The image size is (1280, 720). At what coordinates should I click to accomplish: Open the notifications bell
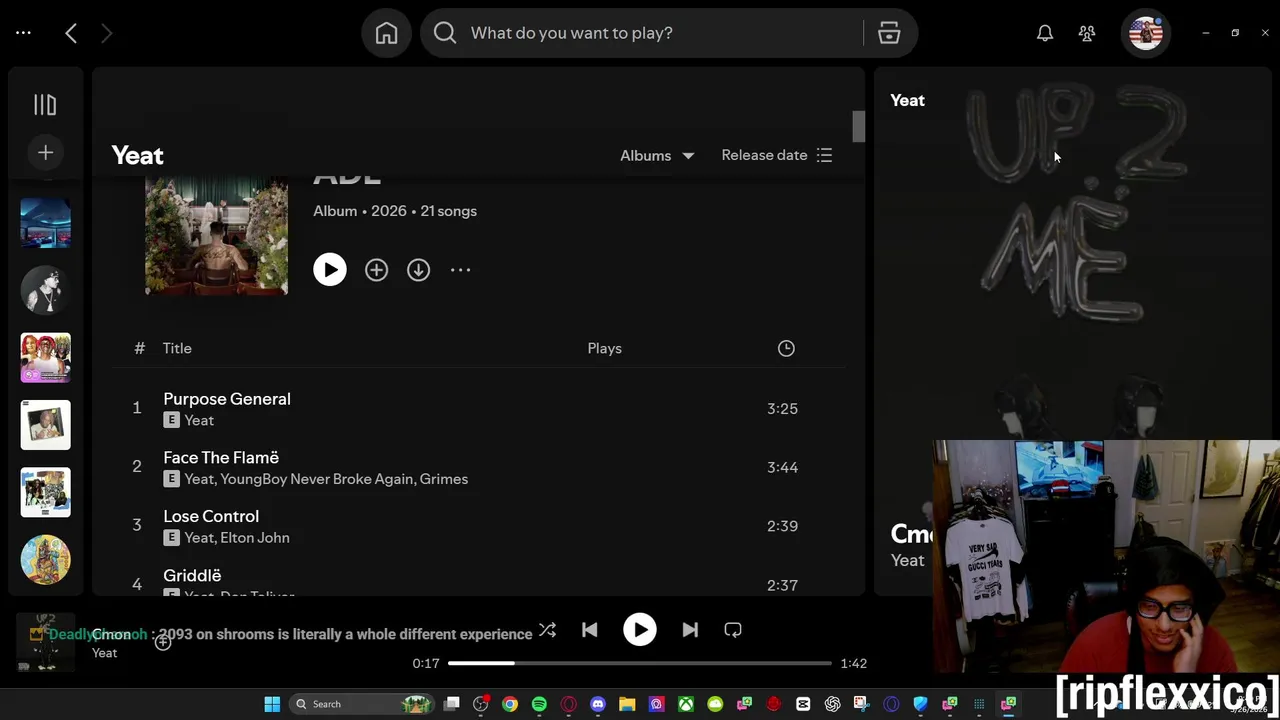coord(1045,33)
